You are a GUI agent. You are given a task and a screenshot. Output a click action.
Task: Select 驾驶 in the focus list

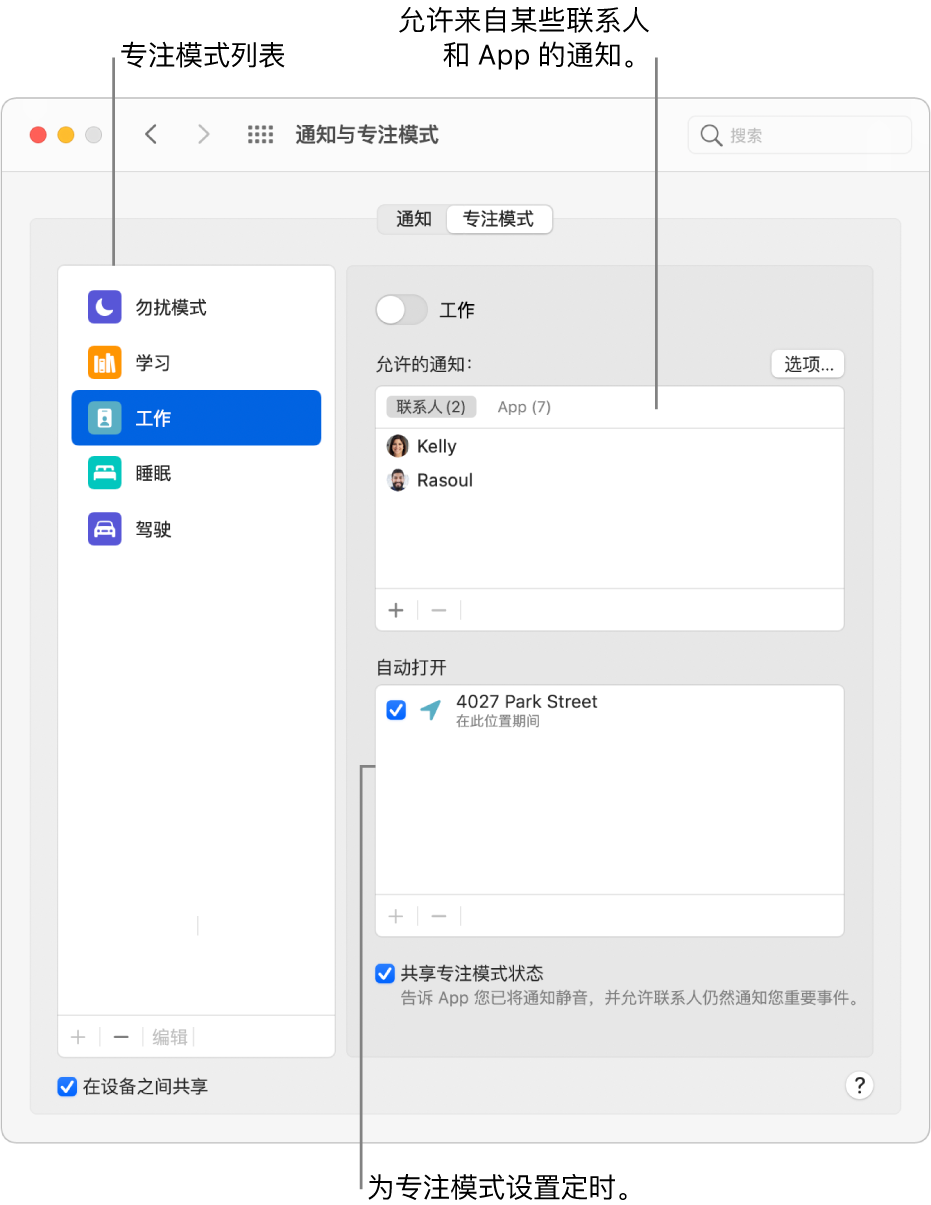click(196, 529)
